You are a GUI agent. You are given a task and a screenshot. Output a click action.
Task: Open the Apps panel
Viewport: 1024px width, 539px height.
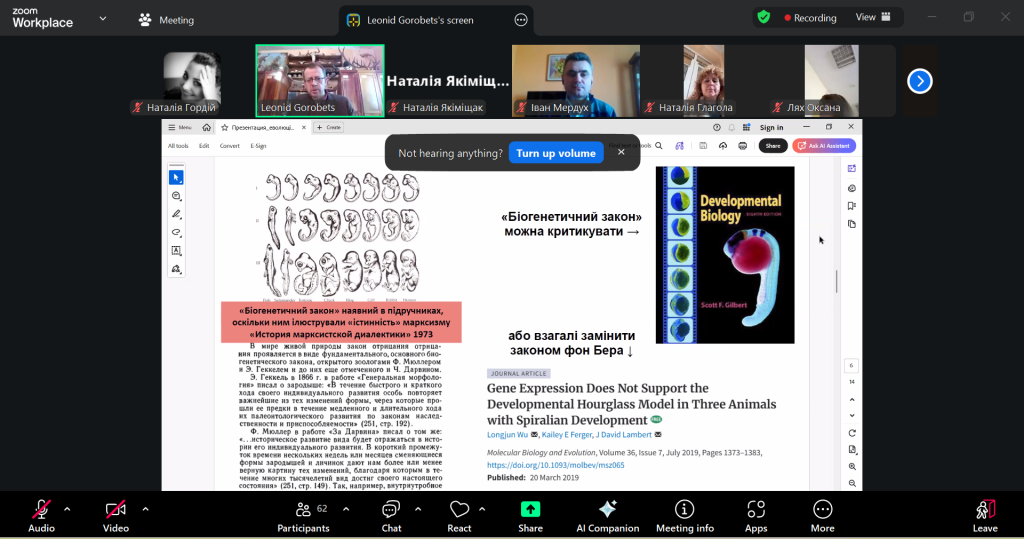pos(756,514)
